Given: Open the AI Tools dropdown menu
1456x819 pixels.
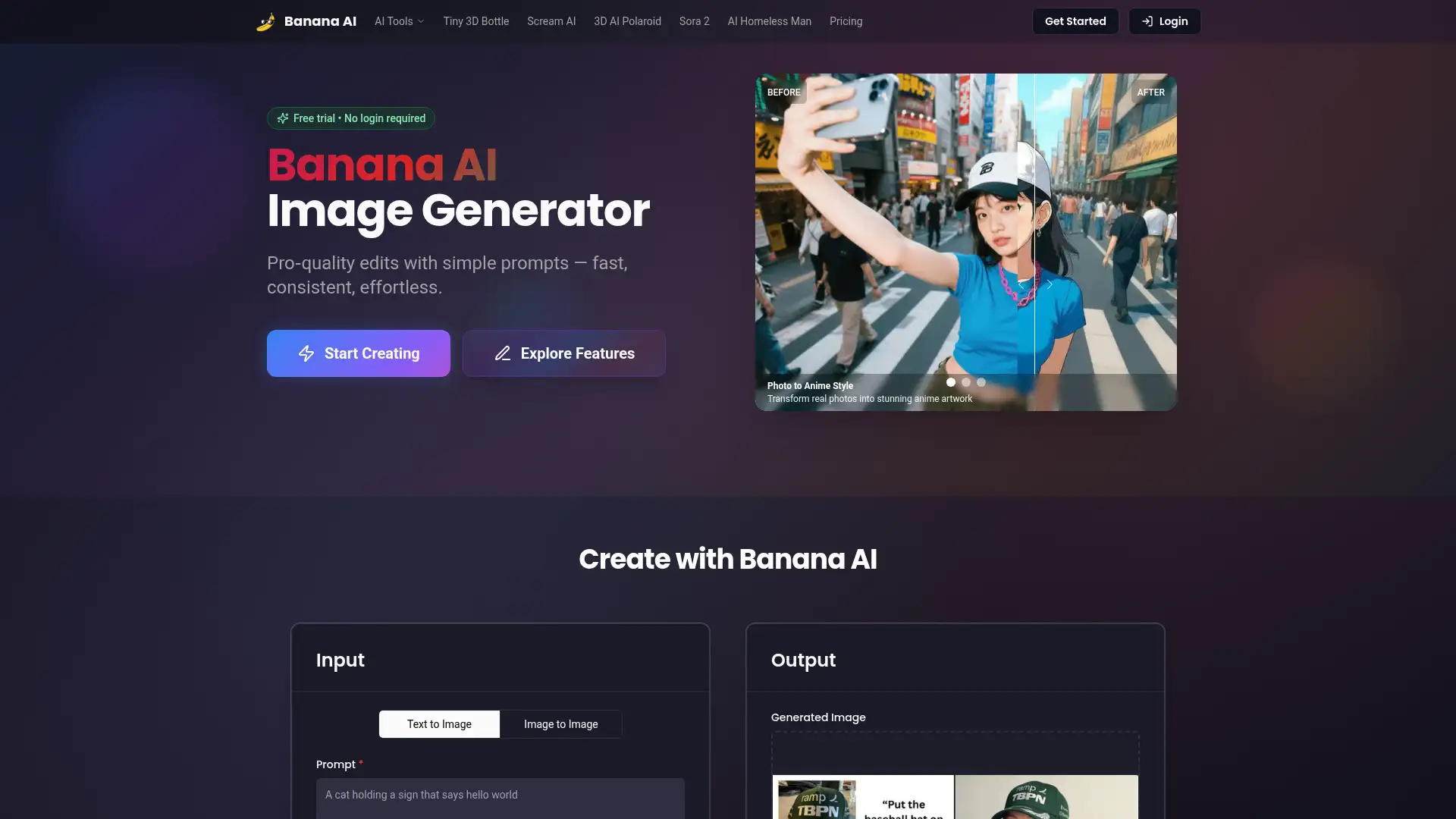Looking at the screenshot, I should tap(399, 21).
